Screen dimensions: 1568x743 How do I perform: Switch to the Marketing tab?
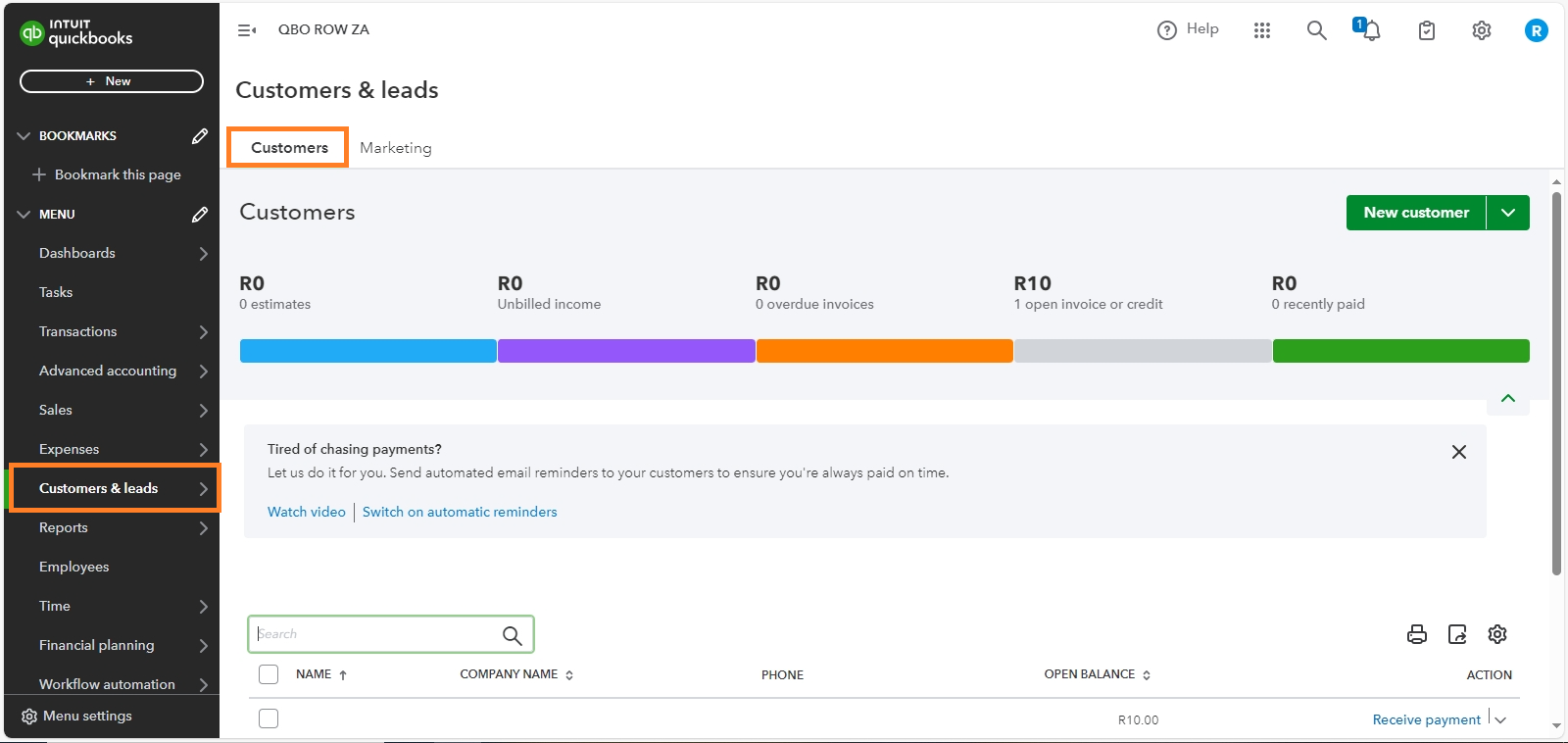pyautogui.click(x=395, y=148)
